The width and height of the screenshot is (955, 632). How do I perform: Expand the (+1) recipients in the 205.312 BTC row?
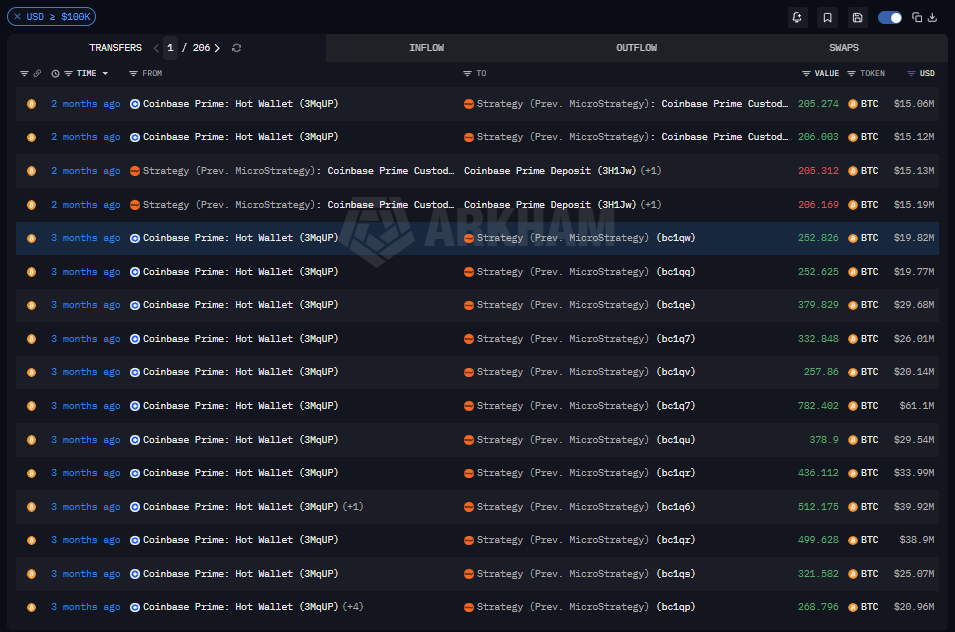651,171
